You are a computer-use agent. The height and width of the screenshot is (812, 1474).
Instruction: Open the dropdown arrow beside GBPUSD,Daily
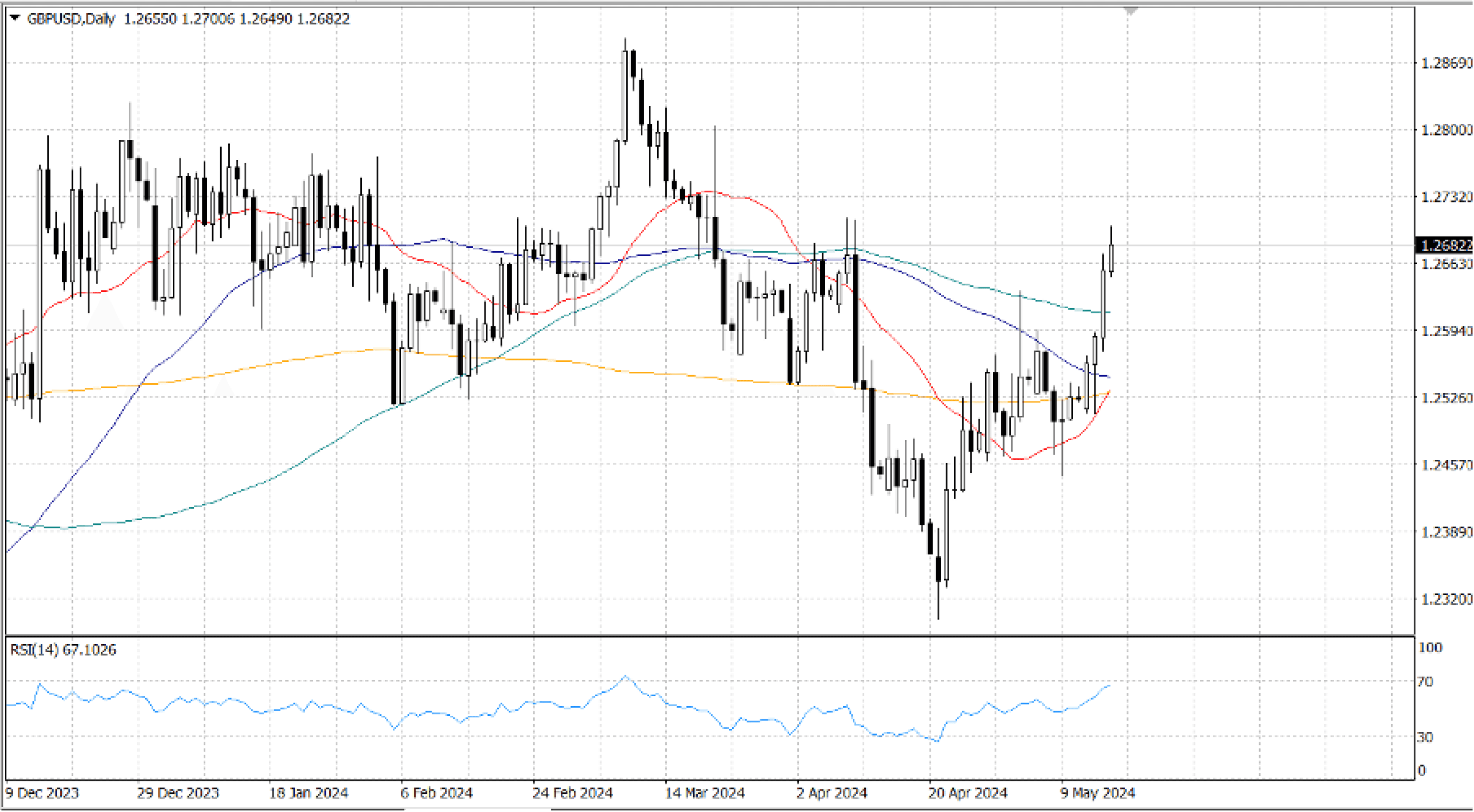[x=15, y=18]
